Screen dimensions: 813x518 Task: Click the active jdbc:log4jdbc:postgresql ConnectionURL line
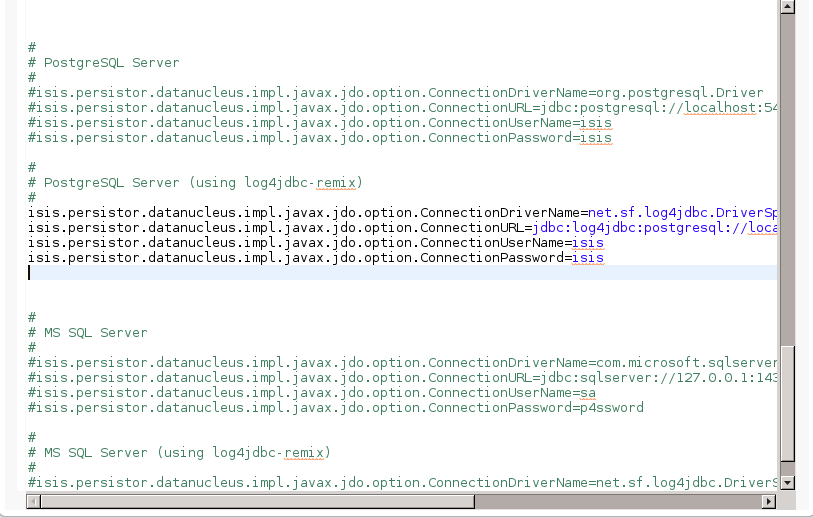402,228
